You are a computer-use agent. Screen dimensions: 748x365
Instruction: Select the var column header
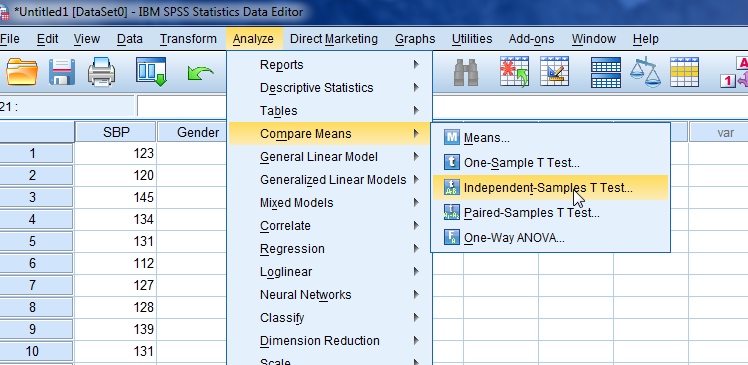[x=718, y=132]
